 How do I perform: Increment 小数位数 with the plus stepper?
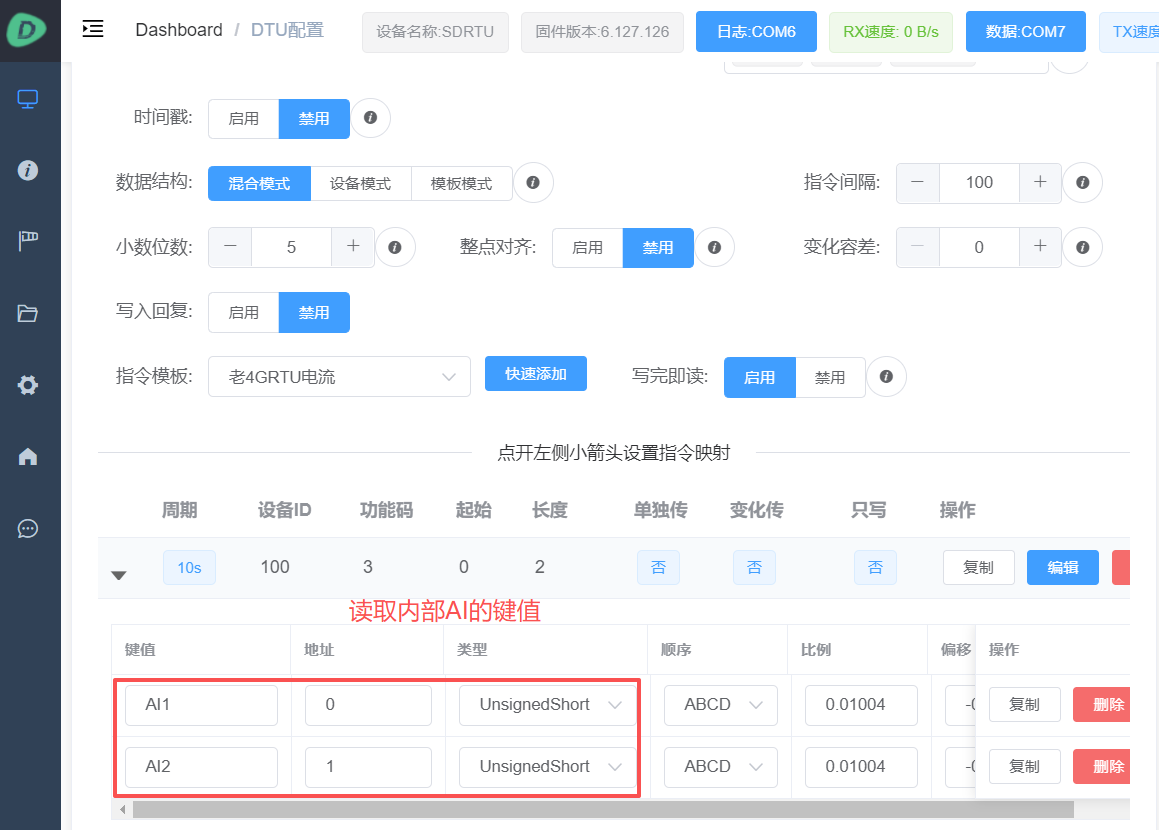351,247
